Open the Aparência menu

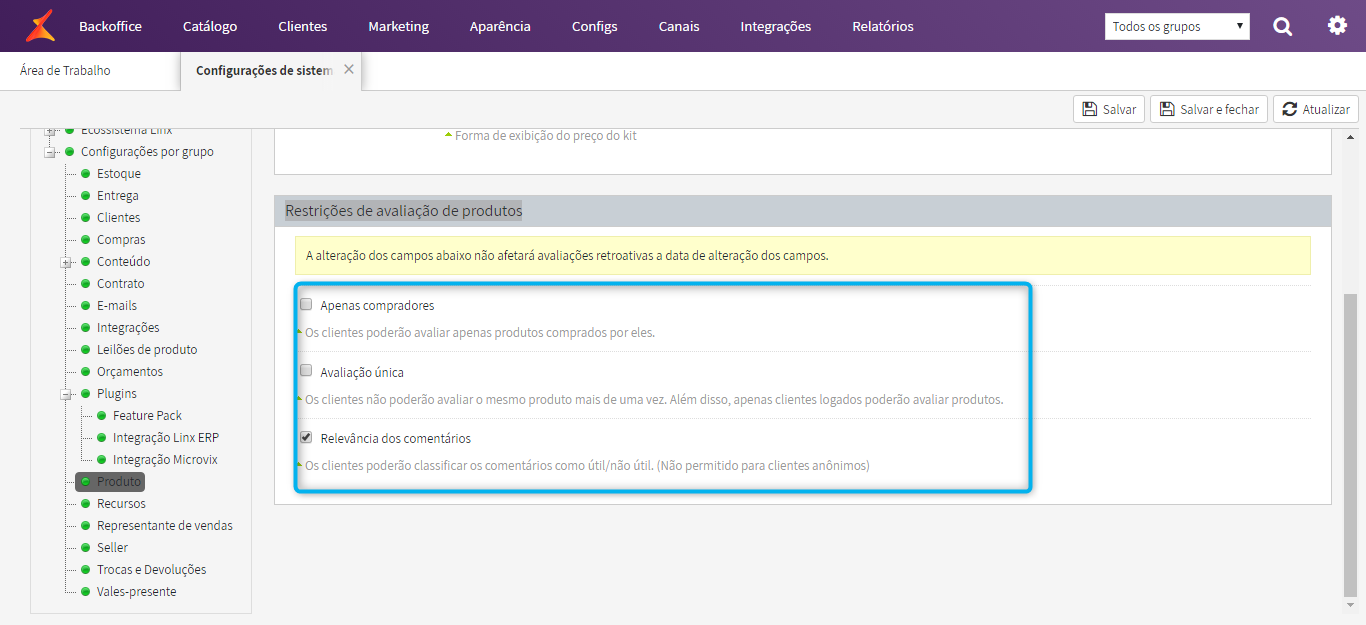(x=500, y=26)
